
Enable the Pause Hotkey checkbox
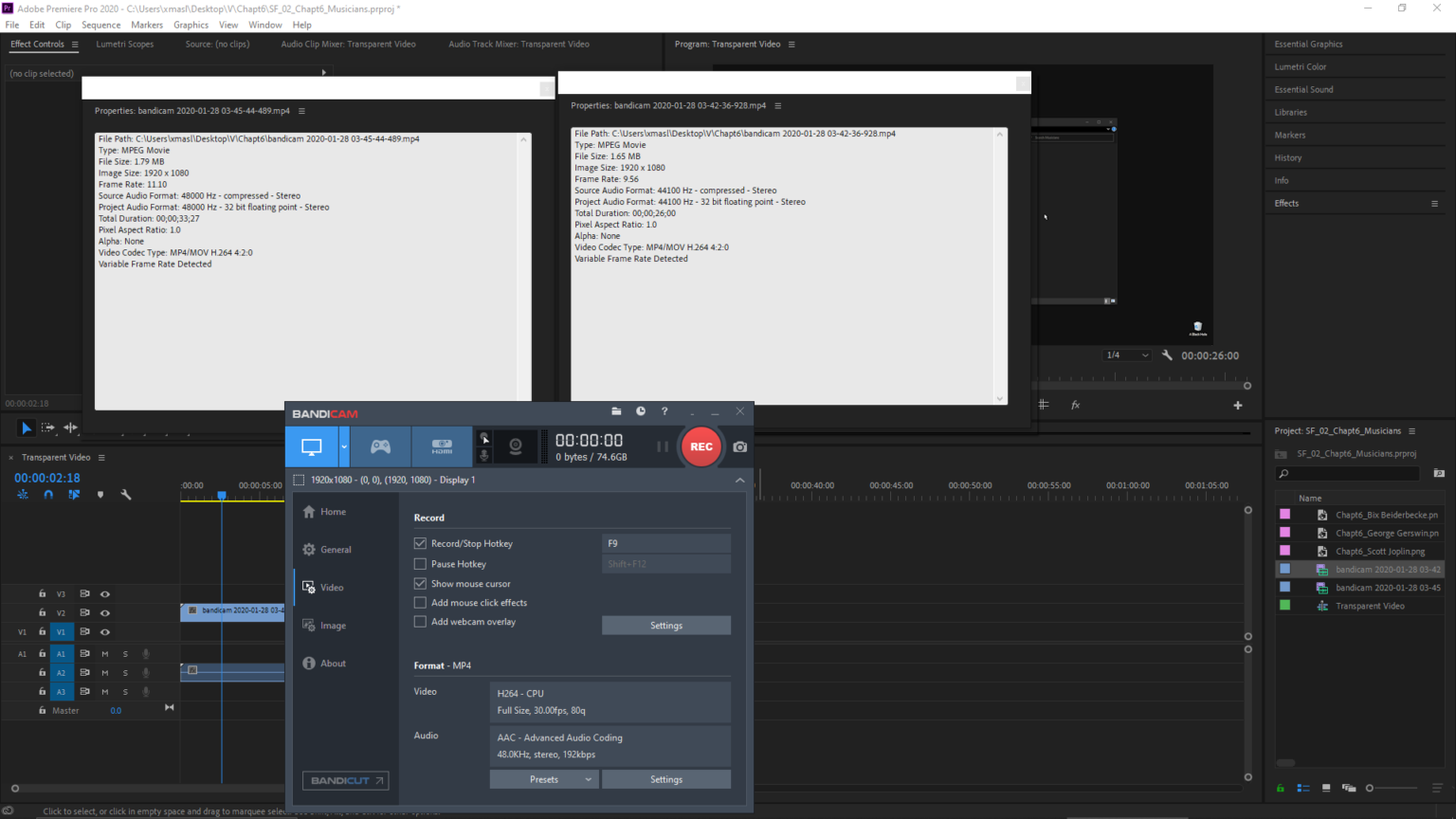tap(420, 563)
